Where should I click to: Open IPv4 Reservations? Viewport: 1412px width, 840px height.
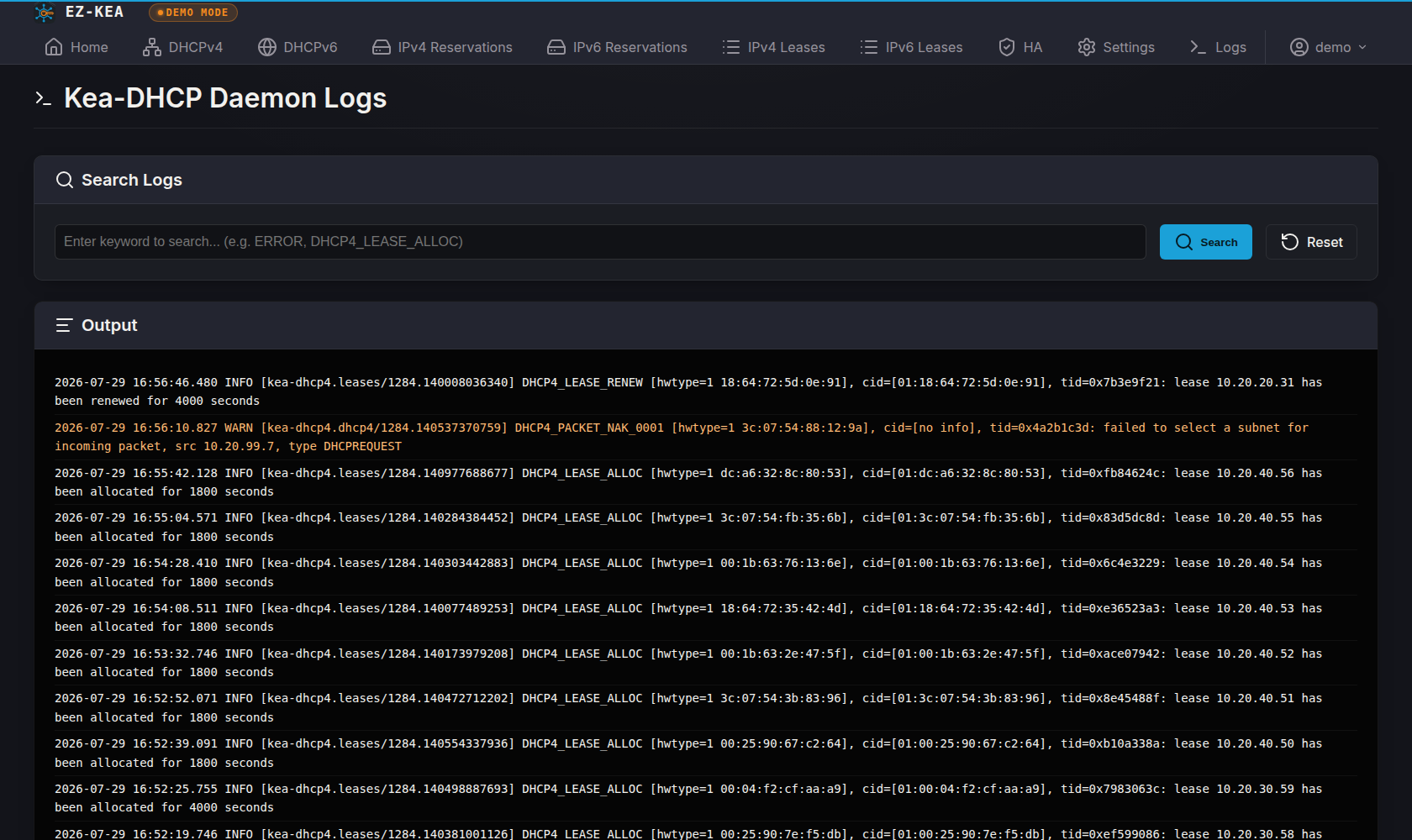442,47
